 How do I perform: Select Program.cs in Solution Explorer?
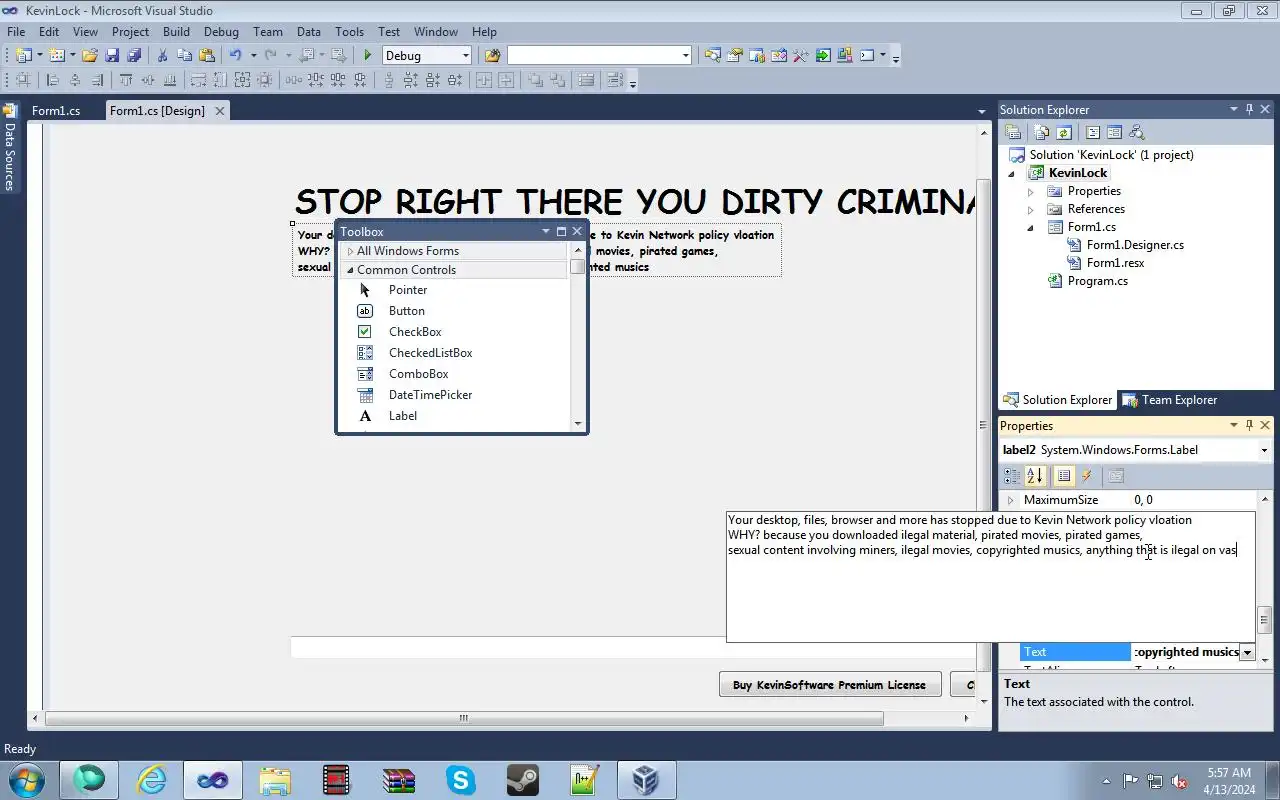pos(1097,281)
